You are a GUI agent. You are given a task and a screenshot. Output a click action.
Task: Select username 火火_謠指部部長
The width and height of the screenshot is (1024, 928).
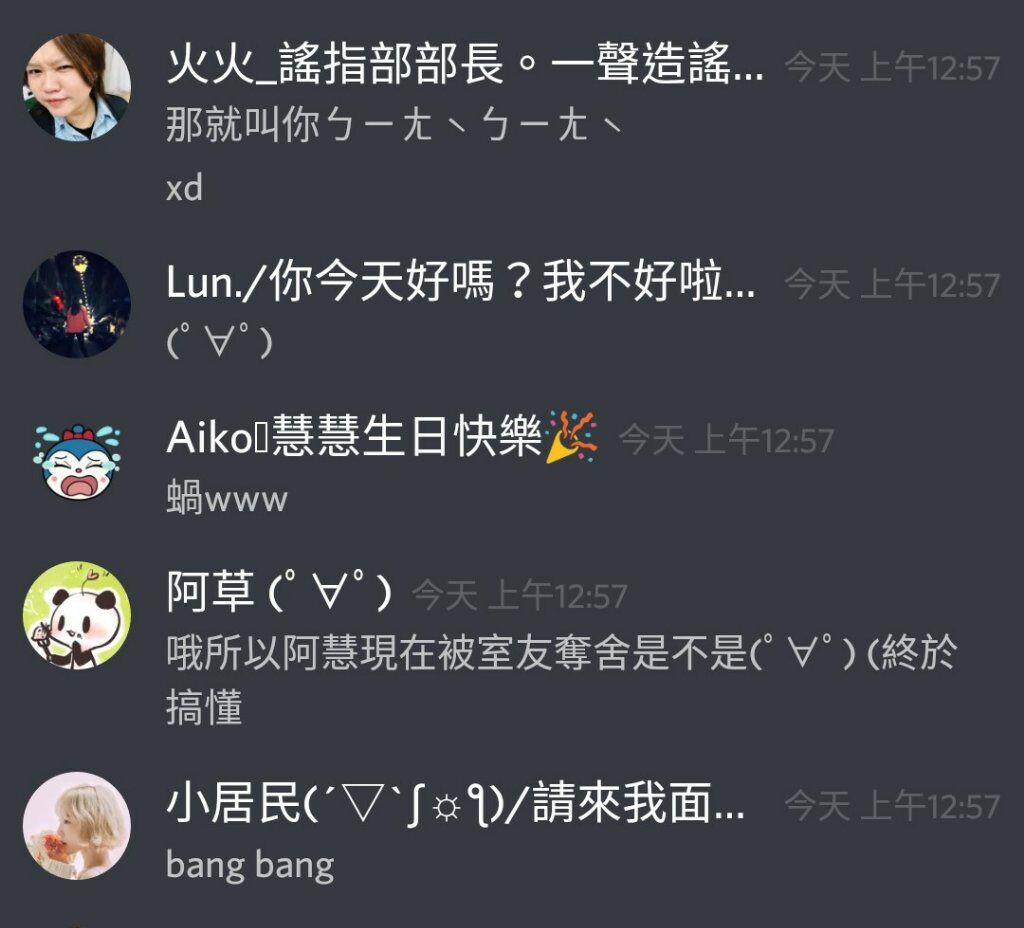(464, 65)
